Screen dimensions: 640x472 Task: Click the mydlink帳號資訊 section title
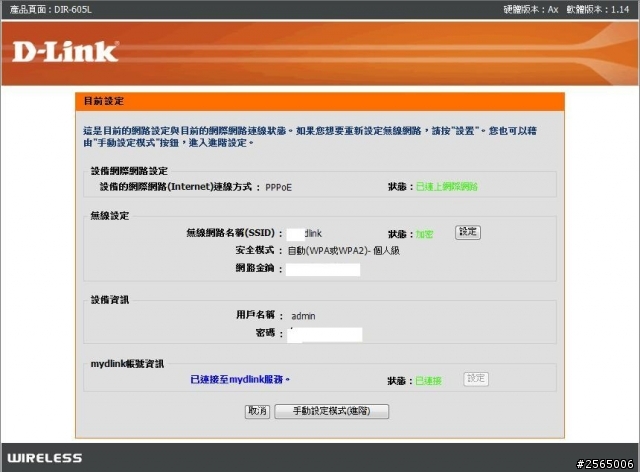[x=127, y=363]
